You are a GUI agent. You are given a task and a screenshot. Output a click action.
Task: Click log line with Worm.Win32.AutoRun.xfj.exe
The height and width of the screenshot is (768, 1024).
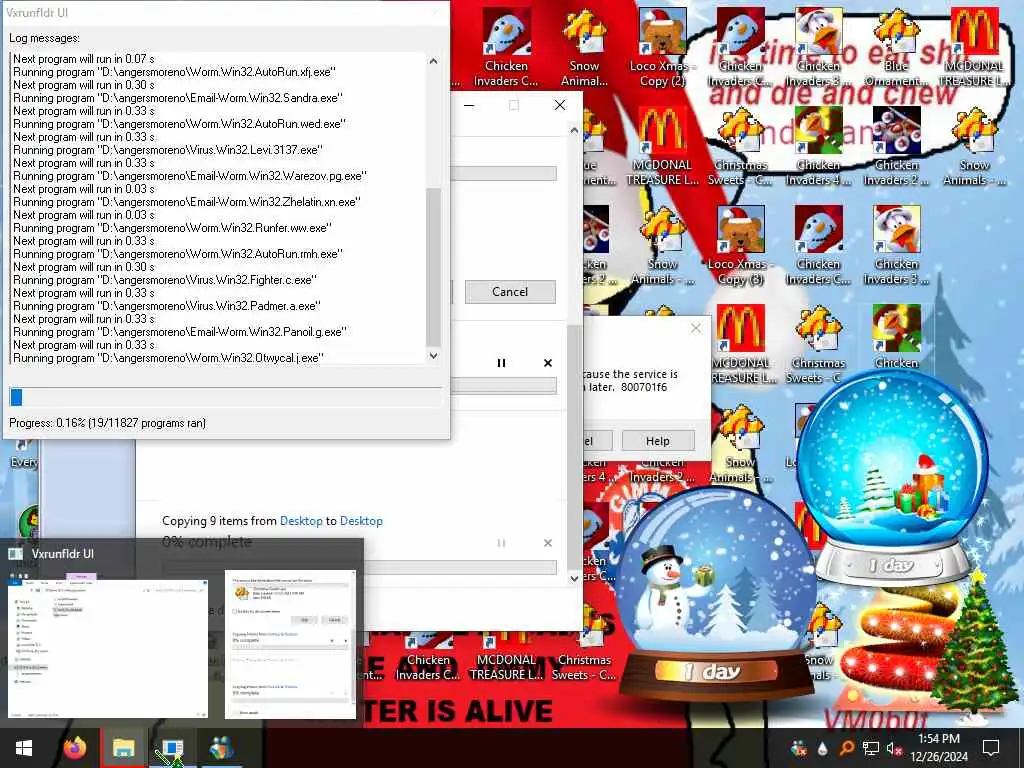(174, 72)
